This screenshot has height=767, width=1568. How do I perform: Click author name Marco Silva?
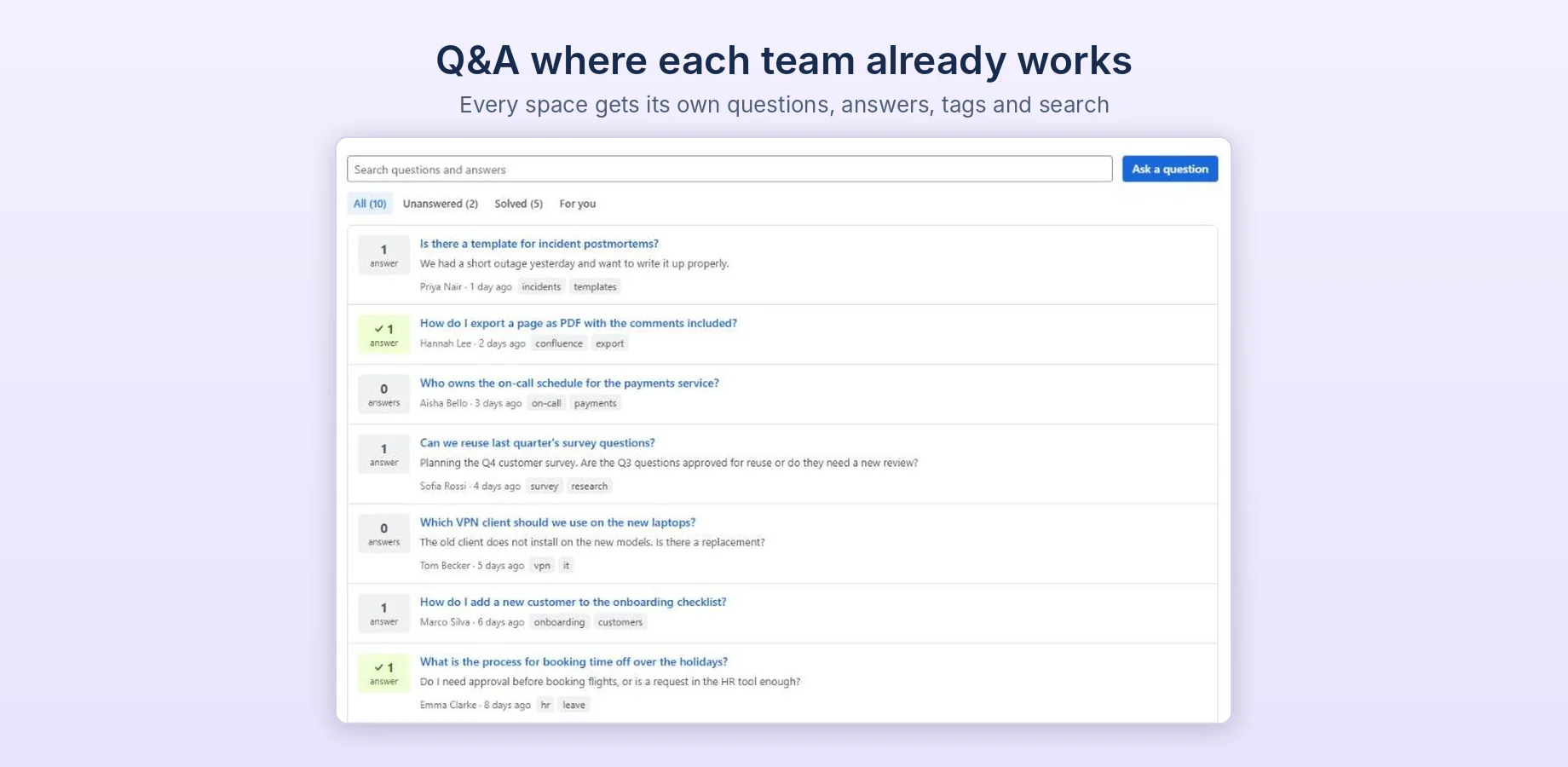pos(444,622)
